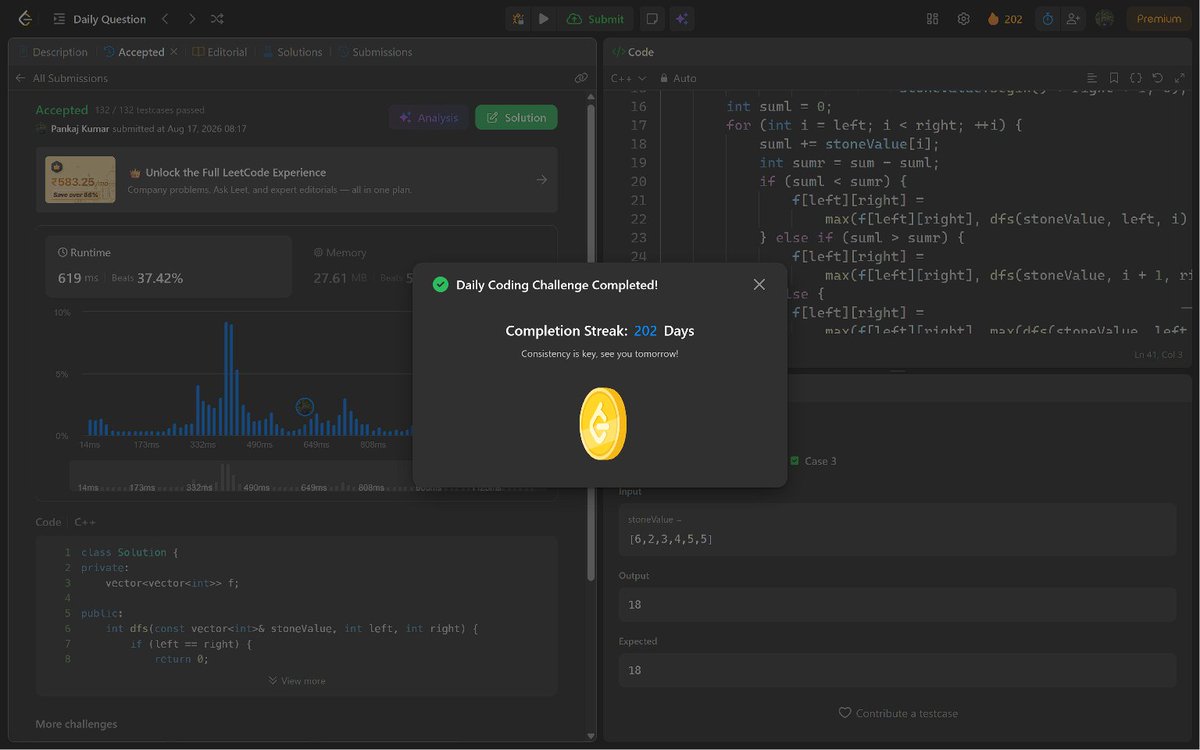1200x750 pixels.
Task: Click the format code icon in editor
Action: pos(1092,78)
